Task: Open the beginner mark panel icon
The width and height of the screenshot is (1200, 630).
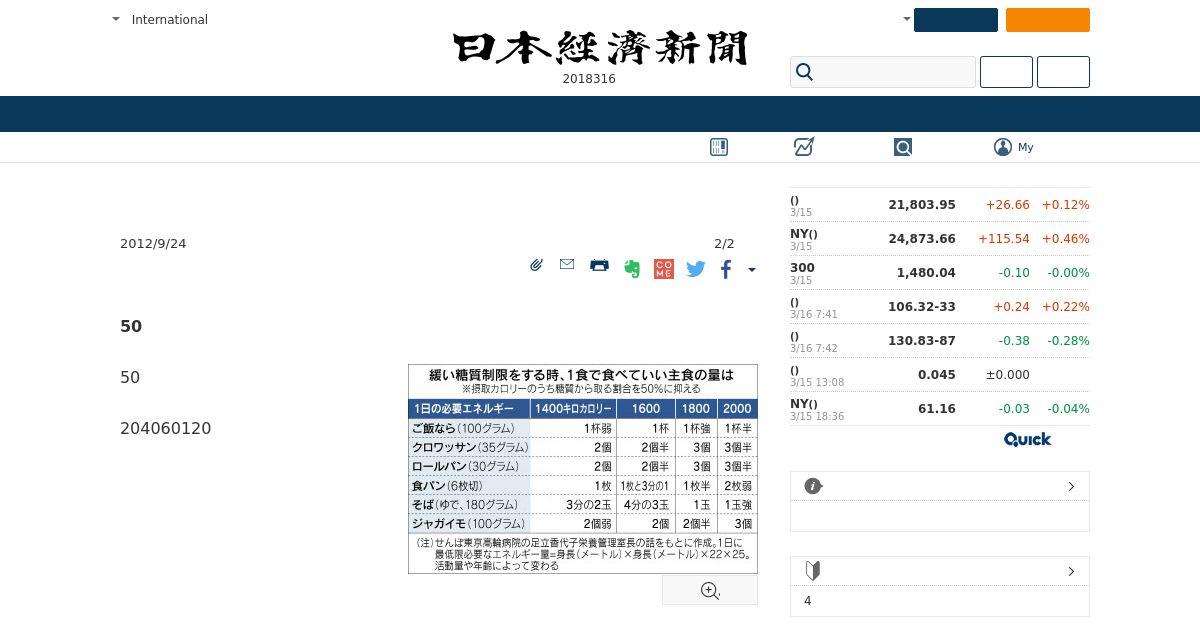Action: click(x=813, y=571)
